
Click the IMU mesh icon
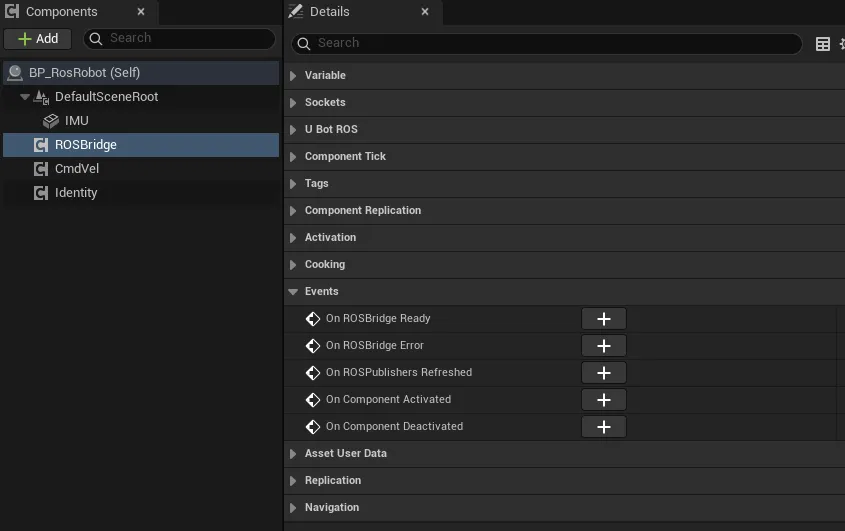tap(51, 121)
